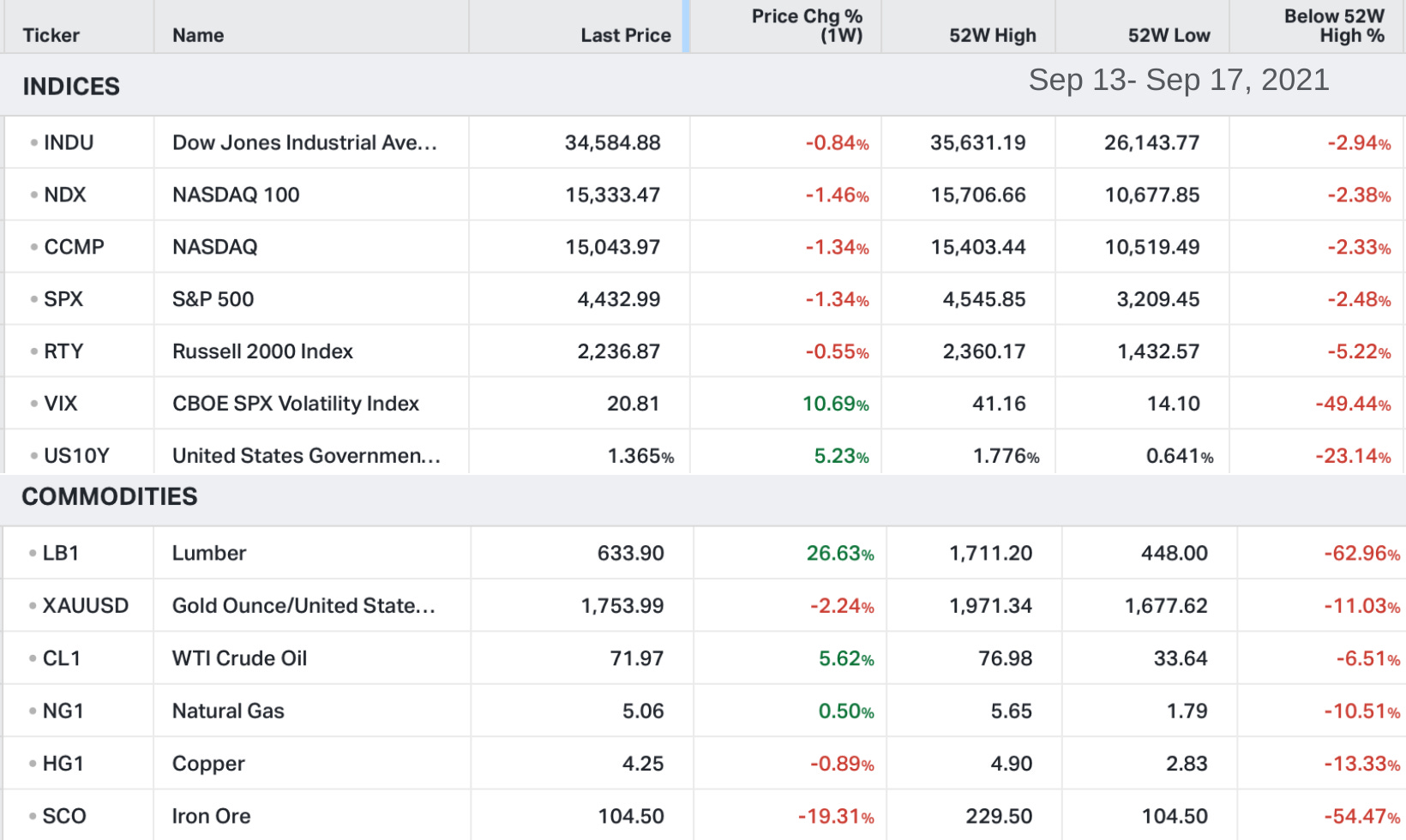The image size is (1406, 840).
Task: Select the 26.63% weekly change value
Action: pos(840,553)
